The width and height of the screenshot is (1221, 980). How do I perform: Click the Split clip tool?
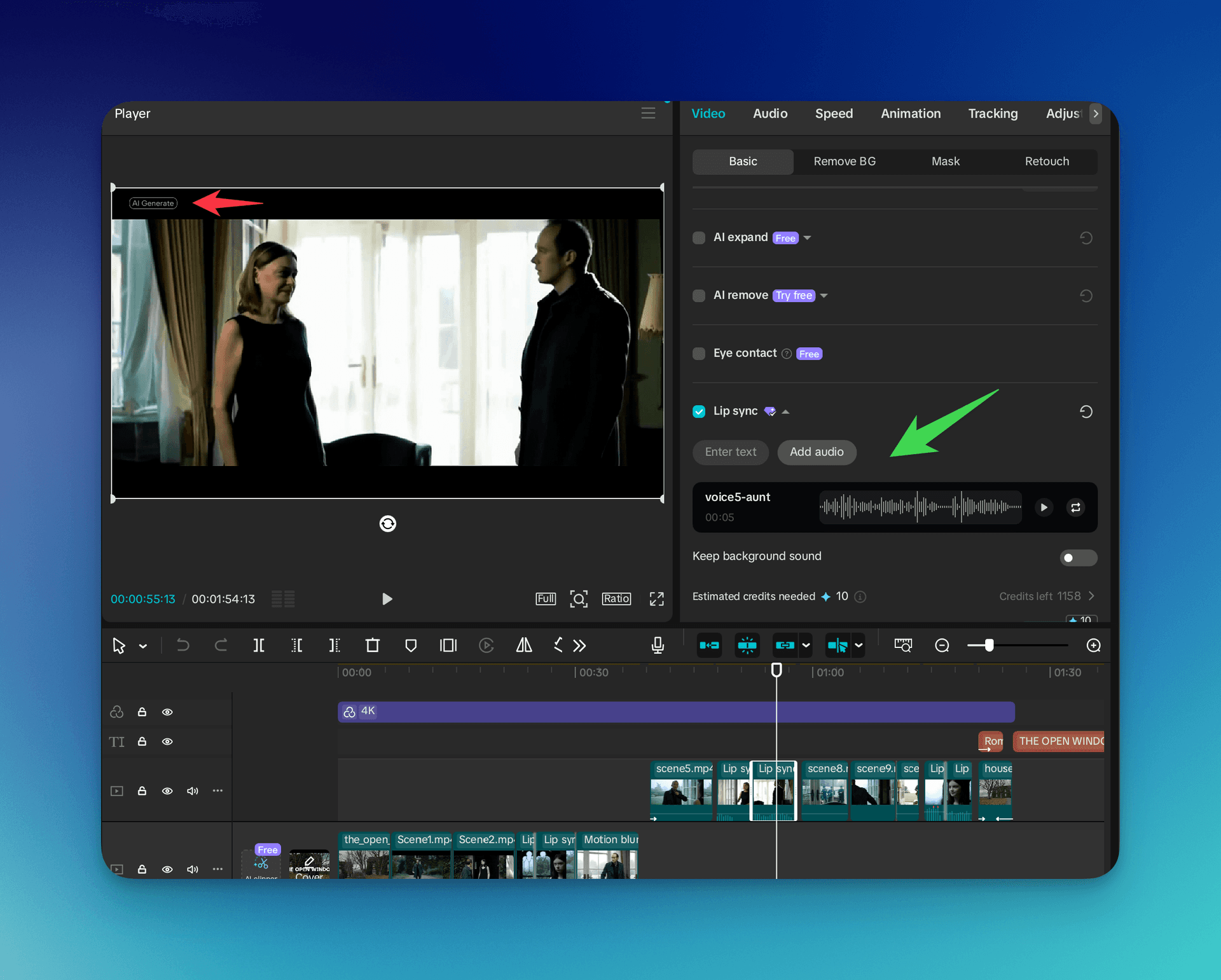pos(259,645)
